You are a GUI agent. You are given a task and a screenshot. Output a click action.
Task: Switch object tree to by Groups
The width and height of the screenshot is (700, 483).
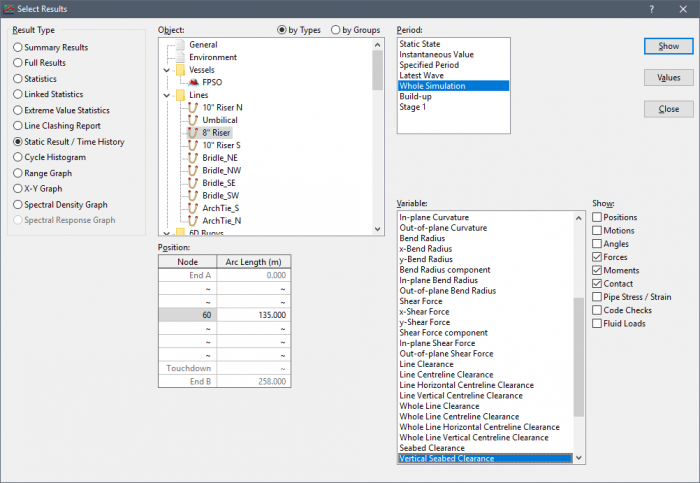pyautogui.click(x=356, y=30)
